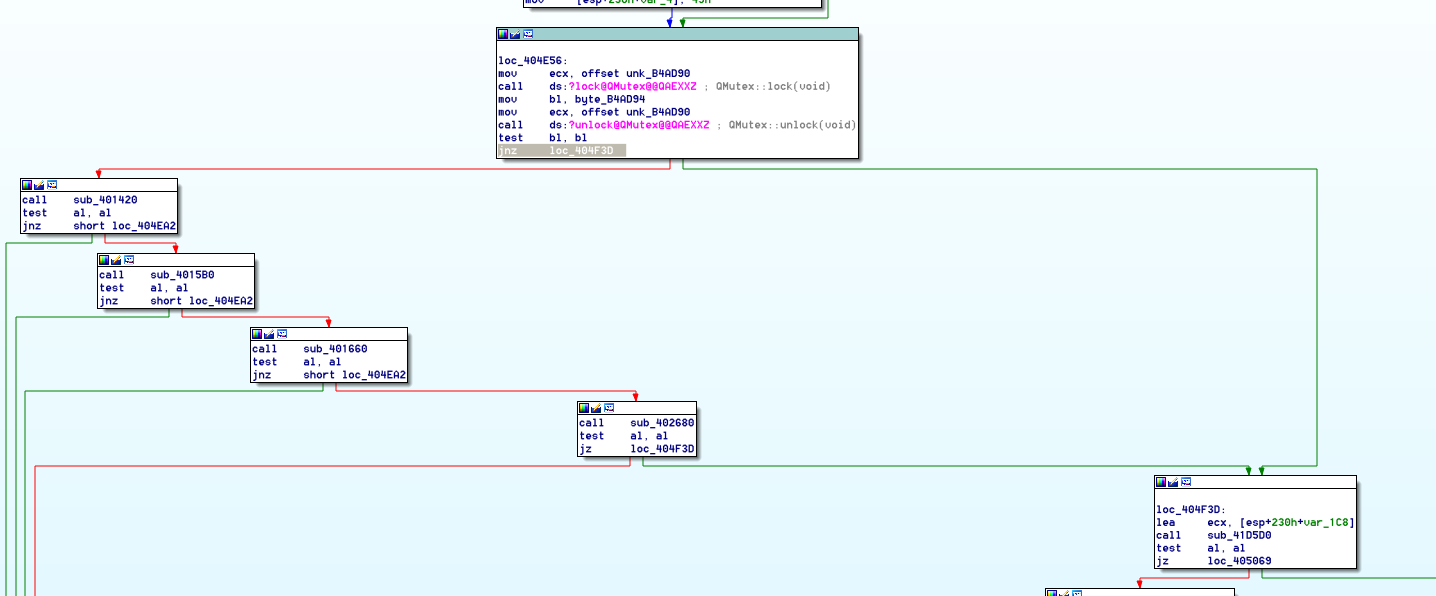Set node color for the sub_4015B0 block
Screen dimensions: 1436x596
coord(104,260)
